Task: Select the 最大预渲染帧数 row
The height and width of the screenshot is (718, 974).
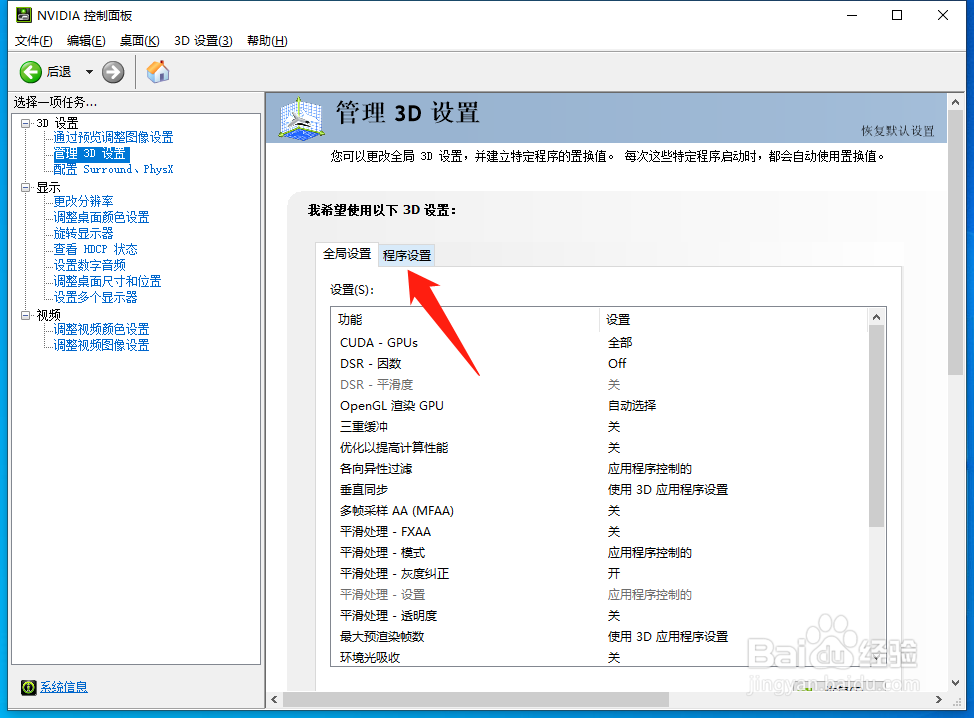Action: [600, 637]
